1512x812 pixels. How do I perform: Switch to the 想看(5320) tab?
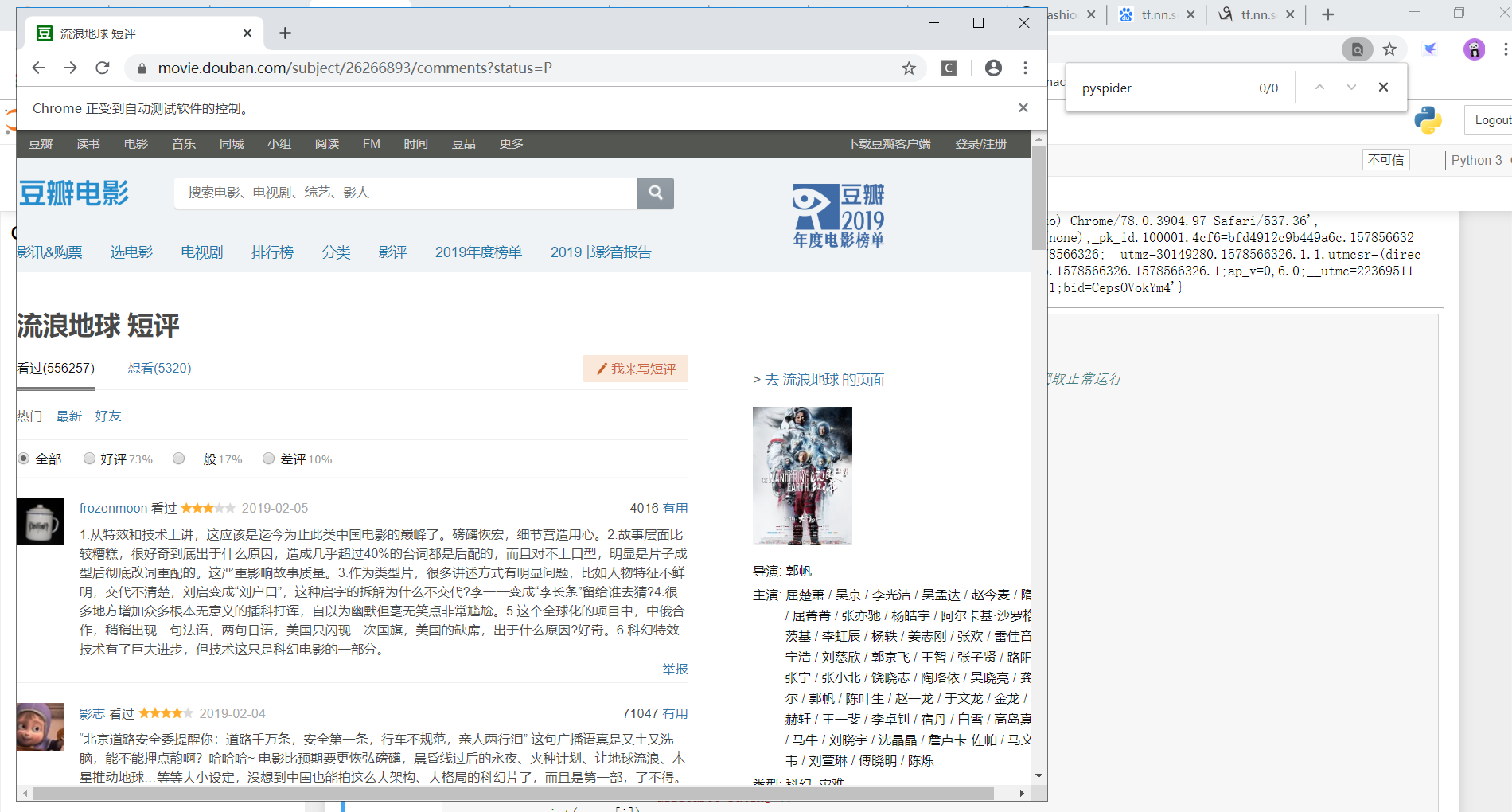click(159, 368)
